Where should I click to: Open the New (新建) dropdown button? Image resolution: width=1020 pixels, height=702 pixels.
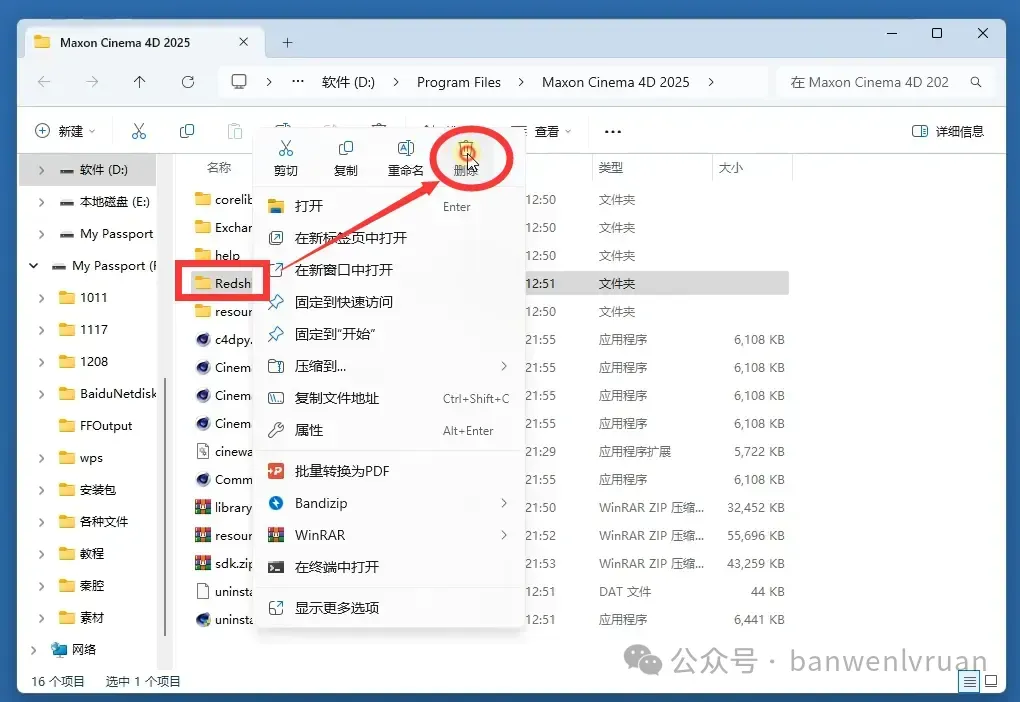[x=65, y=131]
